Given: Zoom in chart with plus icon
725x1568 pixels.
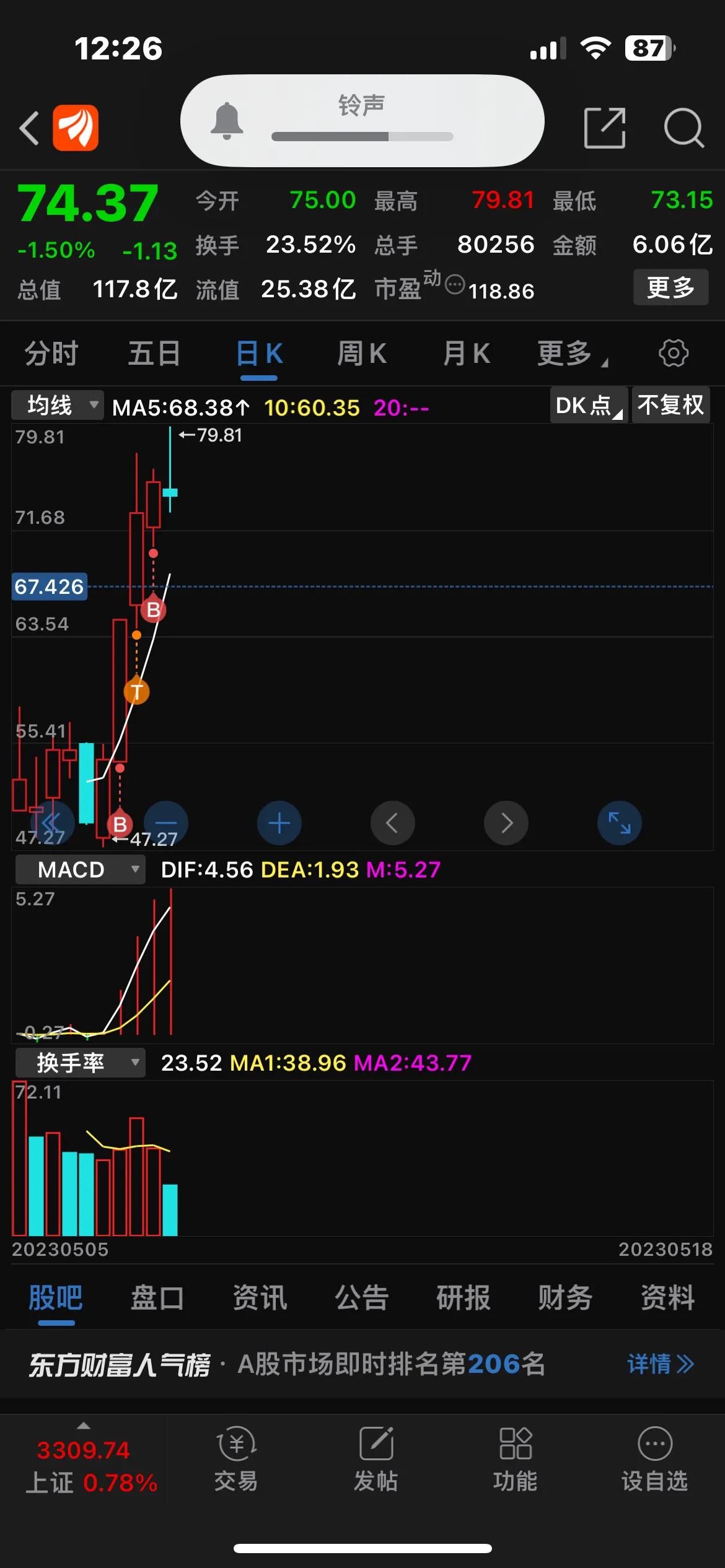Looking at the screenshot, I should (x=279, y=823).
